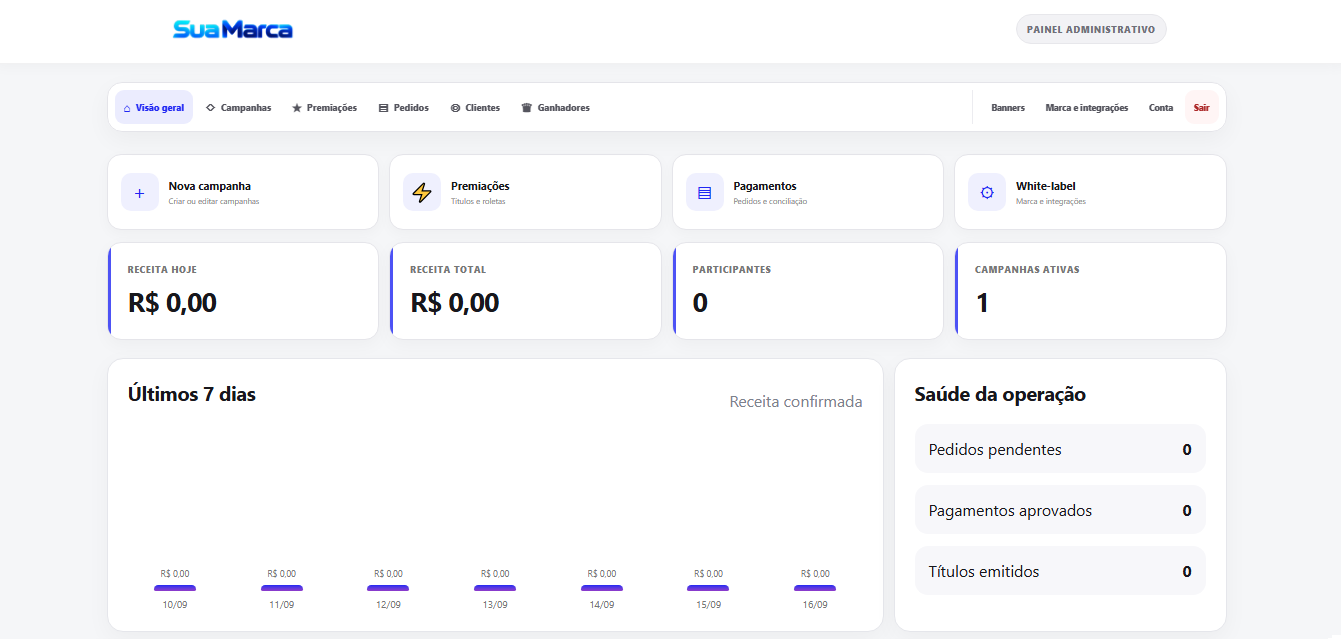Open Marca e integrações settings
The height and width of the screenshot is (639, 1341).
[1087, 107]
